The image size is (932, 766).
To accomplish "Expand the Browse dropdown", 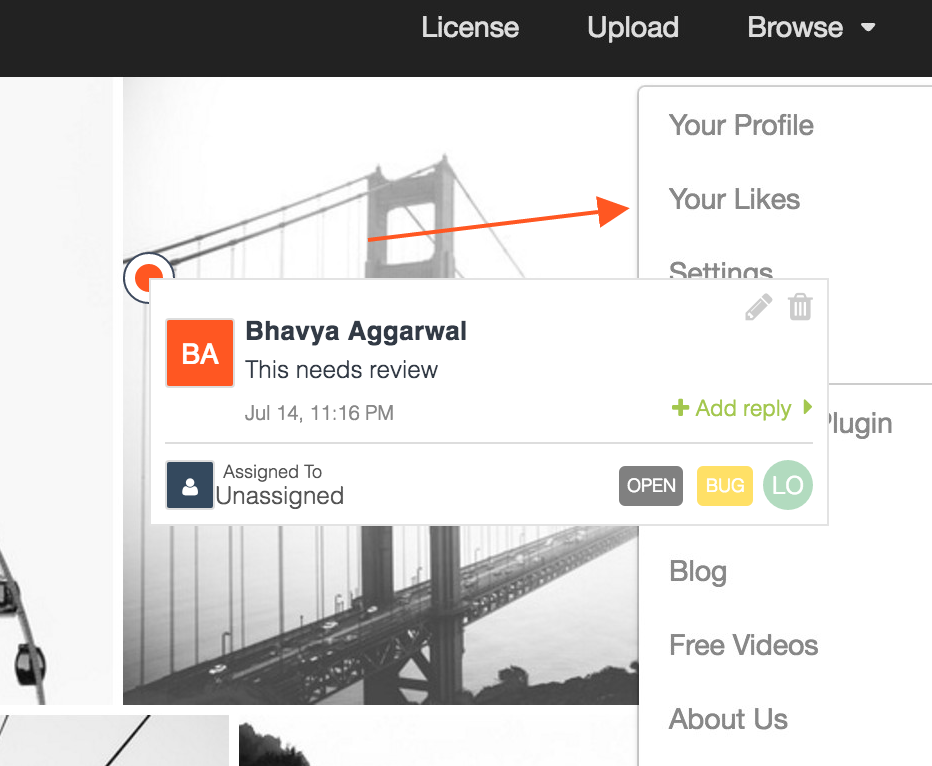I will (811, 28).
